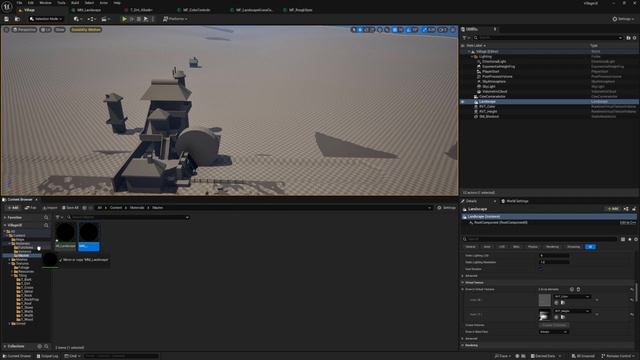Open the add-content quick menu dropdown
The width and height of the screenshot is (640, 360).
click(x=78, y=19)
